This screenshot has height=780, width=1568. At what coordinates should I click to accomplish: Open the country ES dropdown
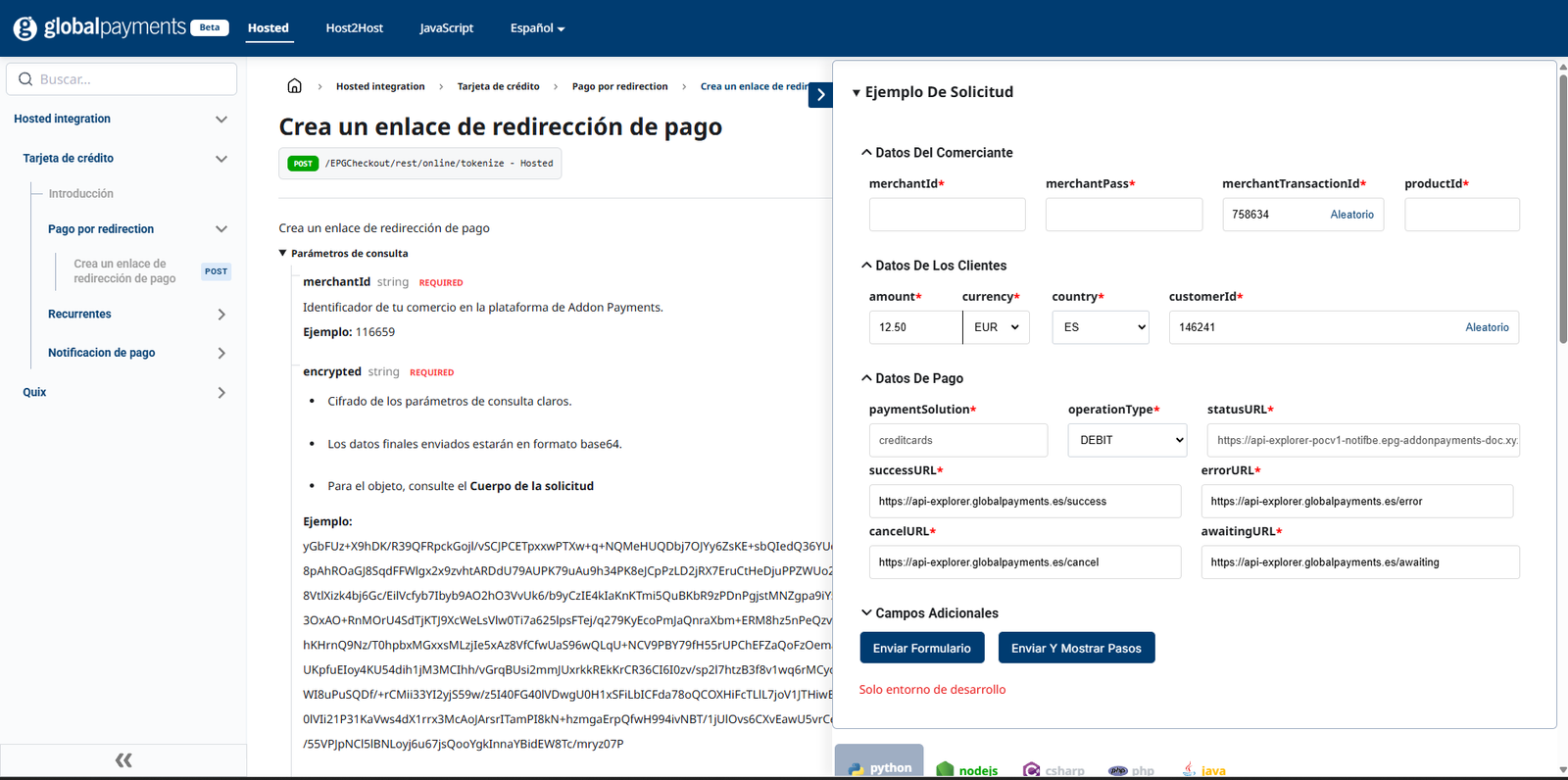[x=1100, y=327]
